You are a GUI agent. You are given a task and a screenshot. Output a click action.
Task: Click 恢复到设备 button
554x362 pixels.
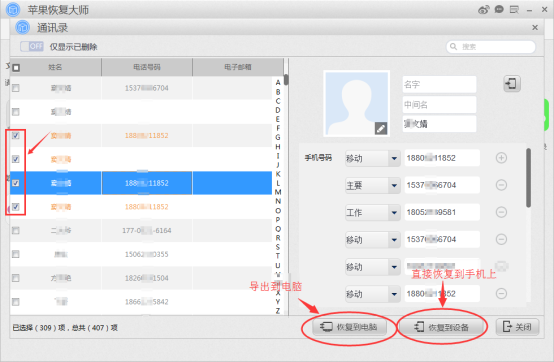442,327
